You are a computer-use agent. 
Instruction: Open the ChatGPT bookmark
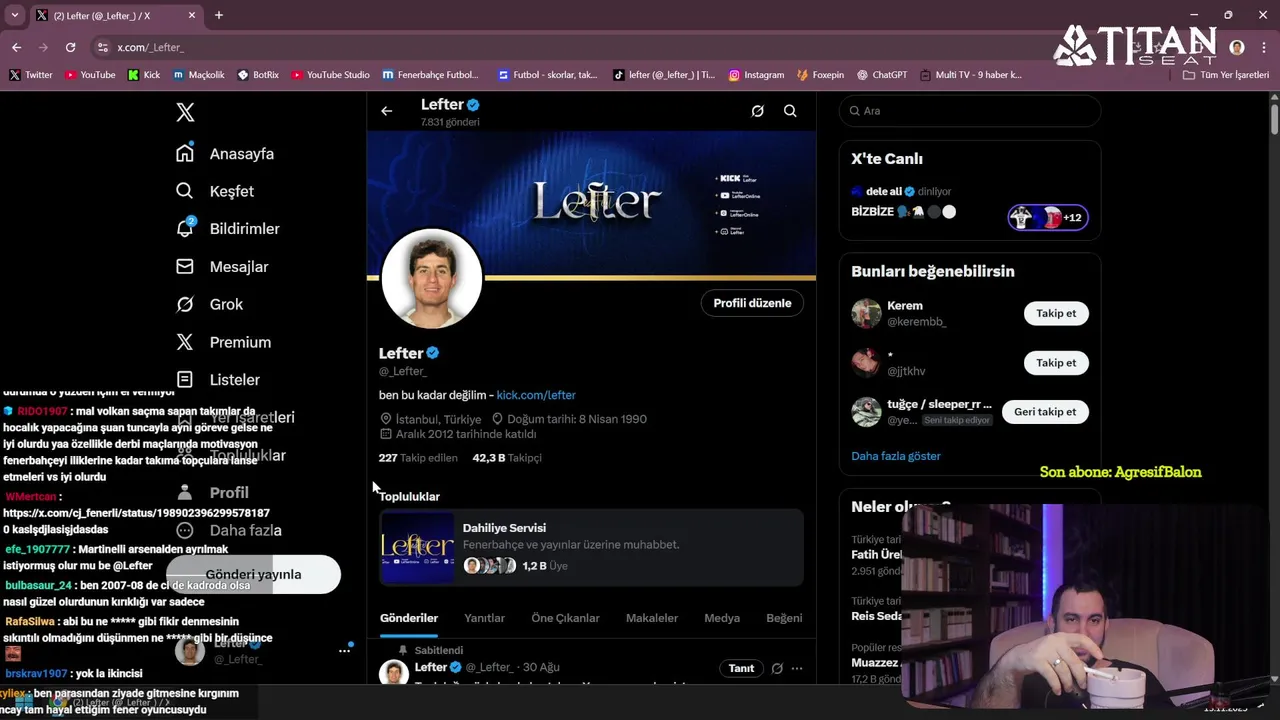[x=881, y=75]
